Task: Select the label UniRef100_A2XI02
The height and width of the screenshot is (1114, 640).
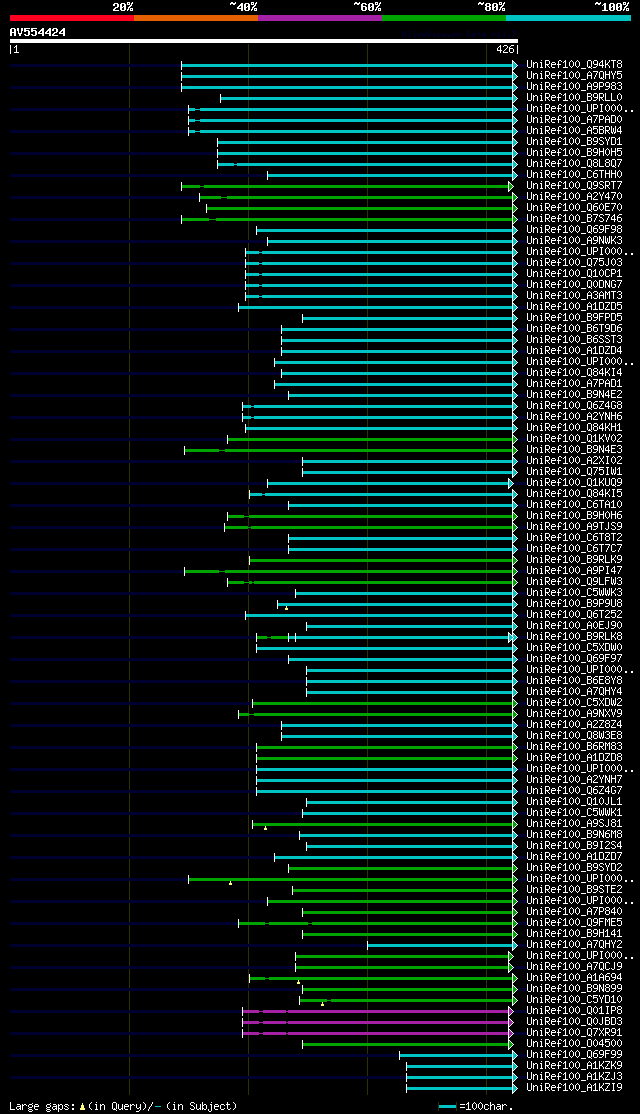Action: click(x=574, y=461)
